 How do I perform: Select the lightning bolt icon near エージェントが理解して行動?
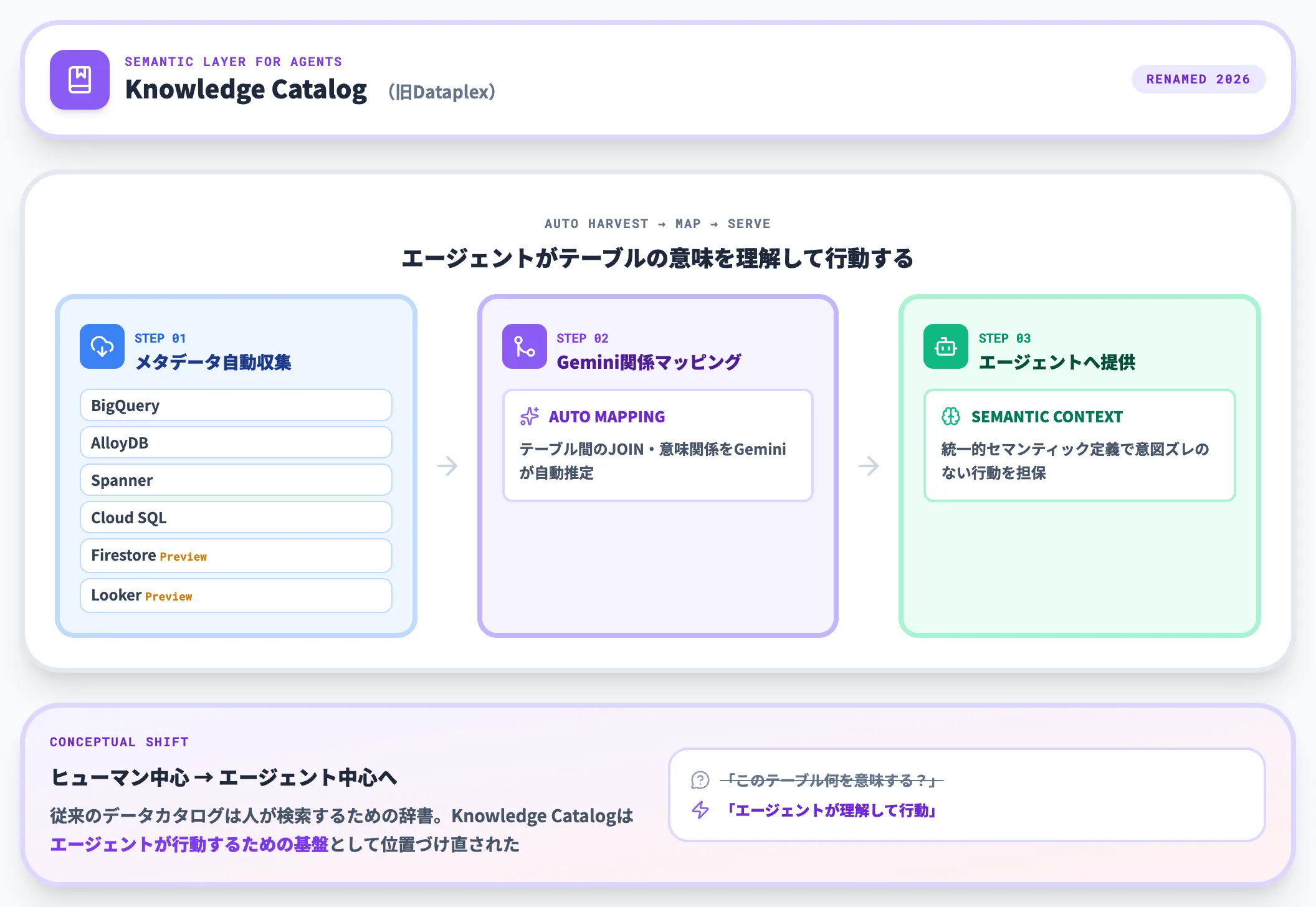click(700, 811)
